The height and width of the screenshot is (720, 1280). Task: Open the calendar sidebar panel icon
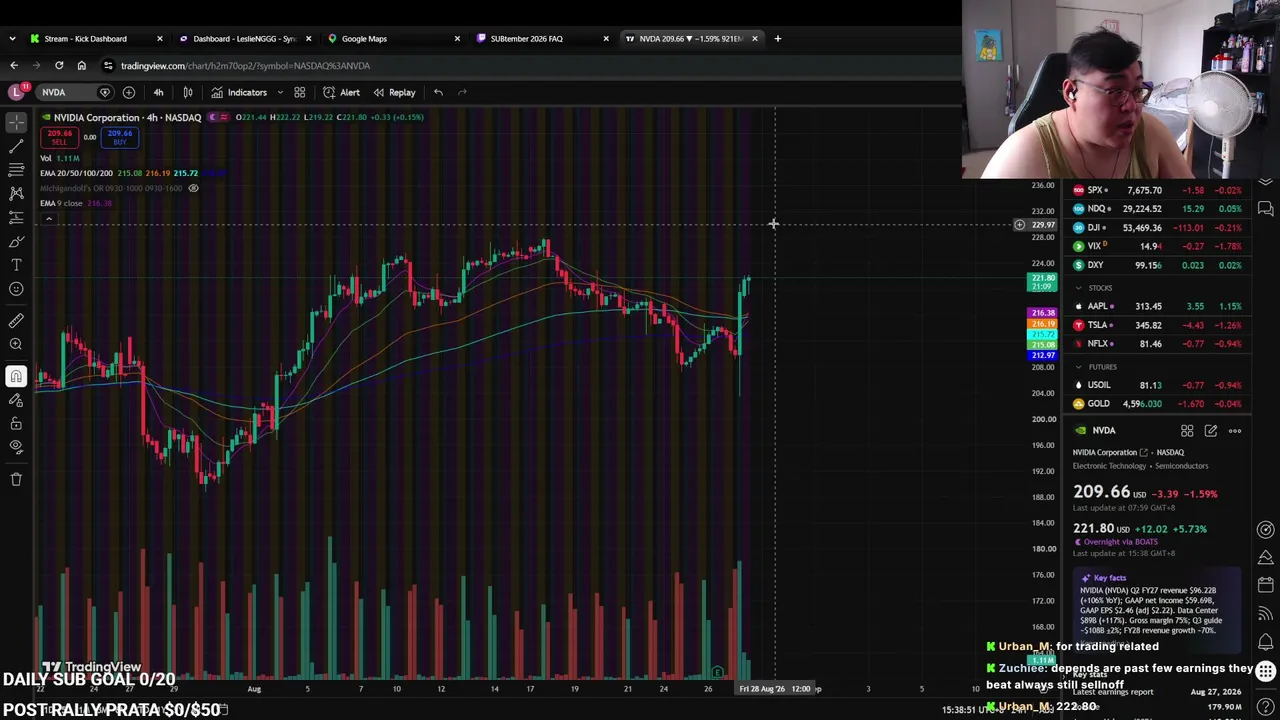(1265, 585)
